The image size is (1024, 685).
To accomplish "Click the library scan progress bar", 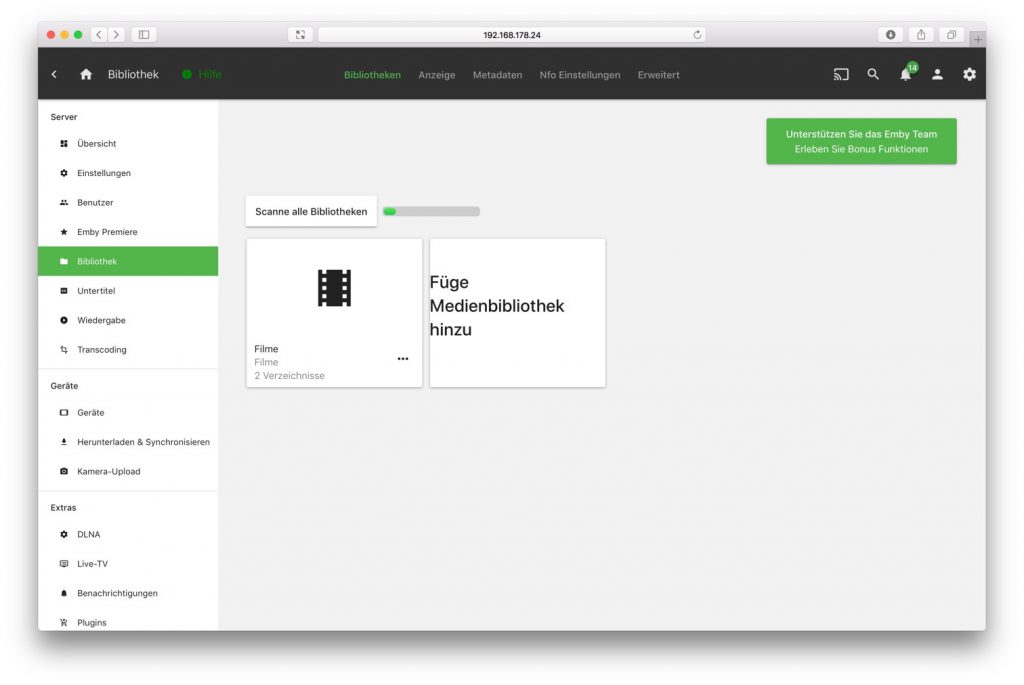I will click(x=432, y=212).
